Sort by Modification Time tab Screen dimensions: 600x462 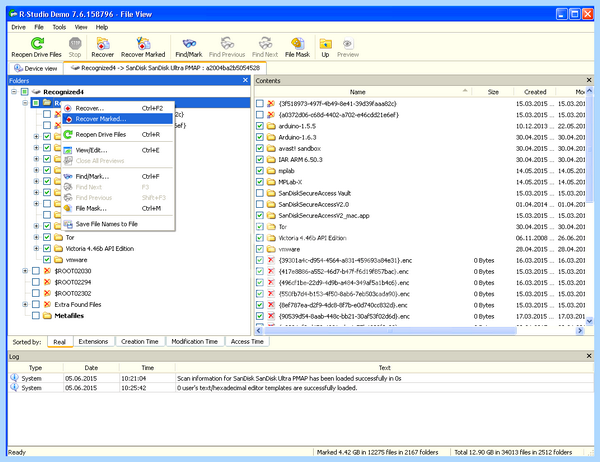coord(194,341)
